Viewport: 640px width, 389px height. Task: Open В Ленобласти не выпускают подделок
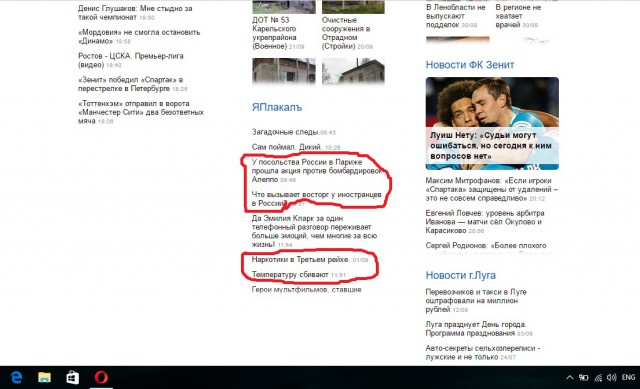point(456,16)
